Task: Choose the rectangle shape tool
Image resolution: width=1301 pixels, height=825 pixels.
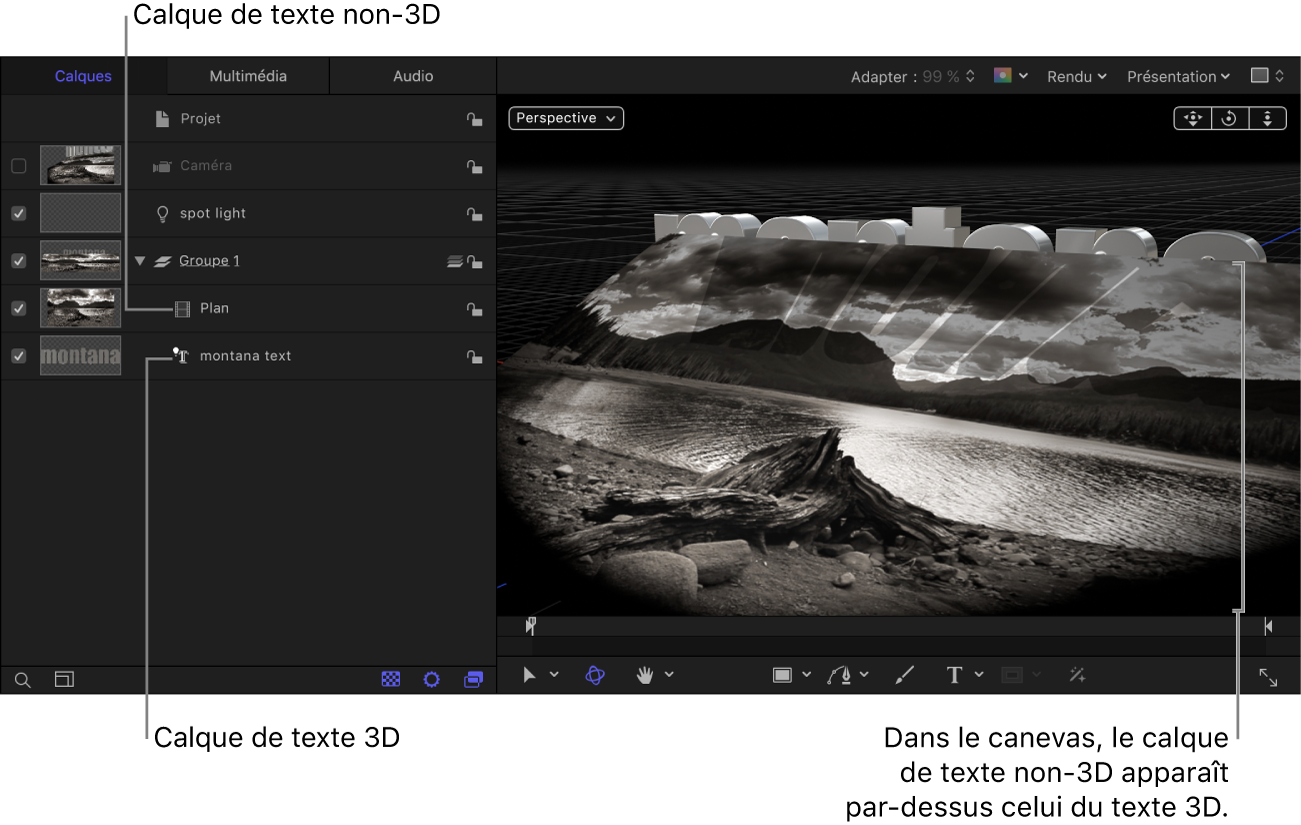Action: click(783, 676)
